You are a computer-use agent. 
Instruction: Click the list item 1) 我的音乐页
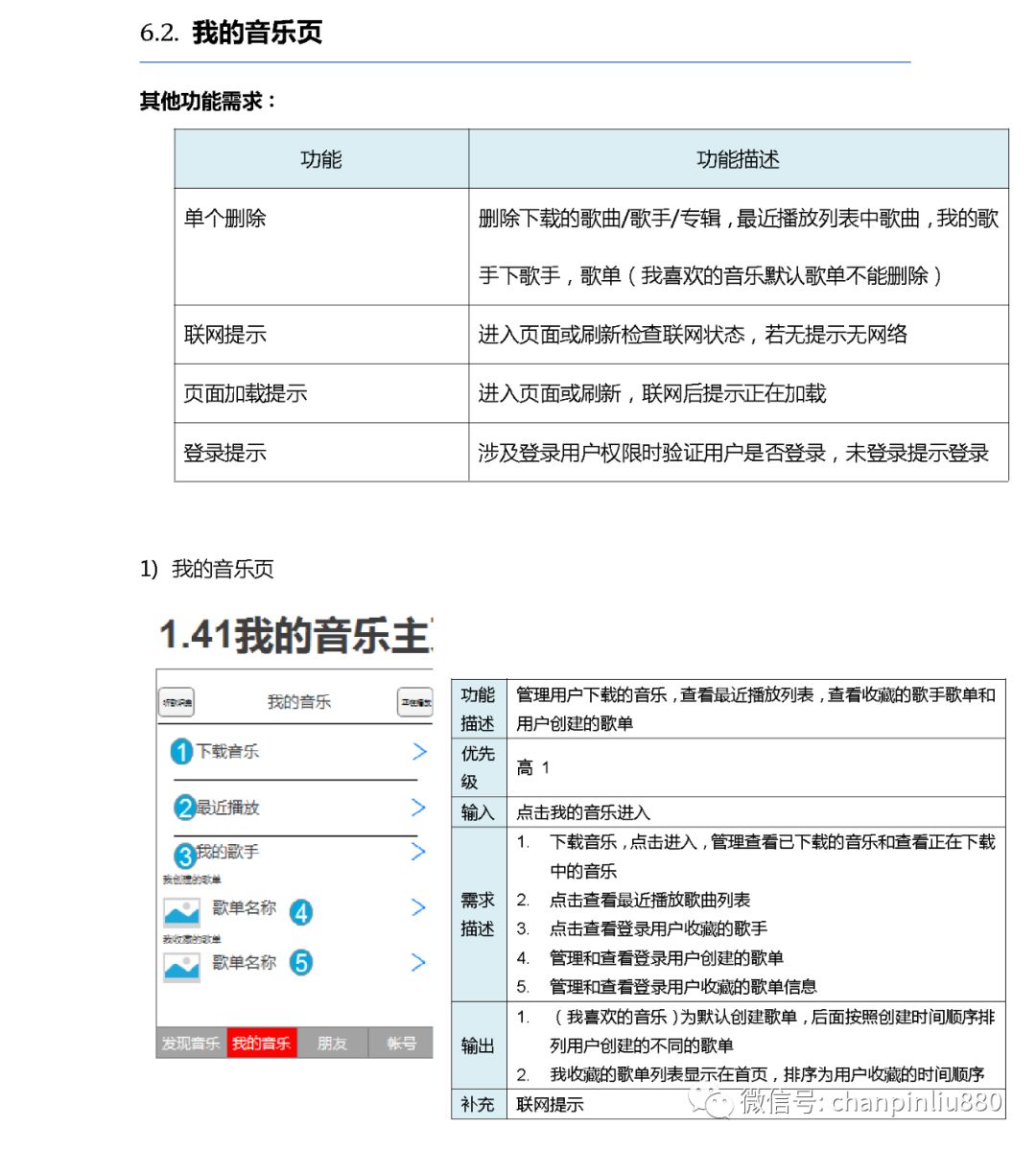[x=207, y=569]
